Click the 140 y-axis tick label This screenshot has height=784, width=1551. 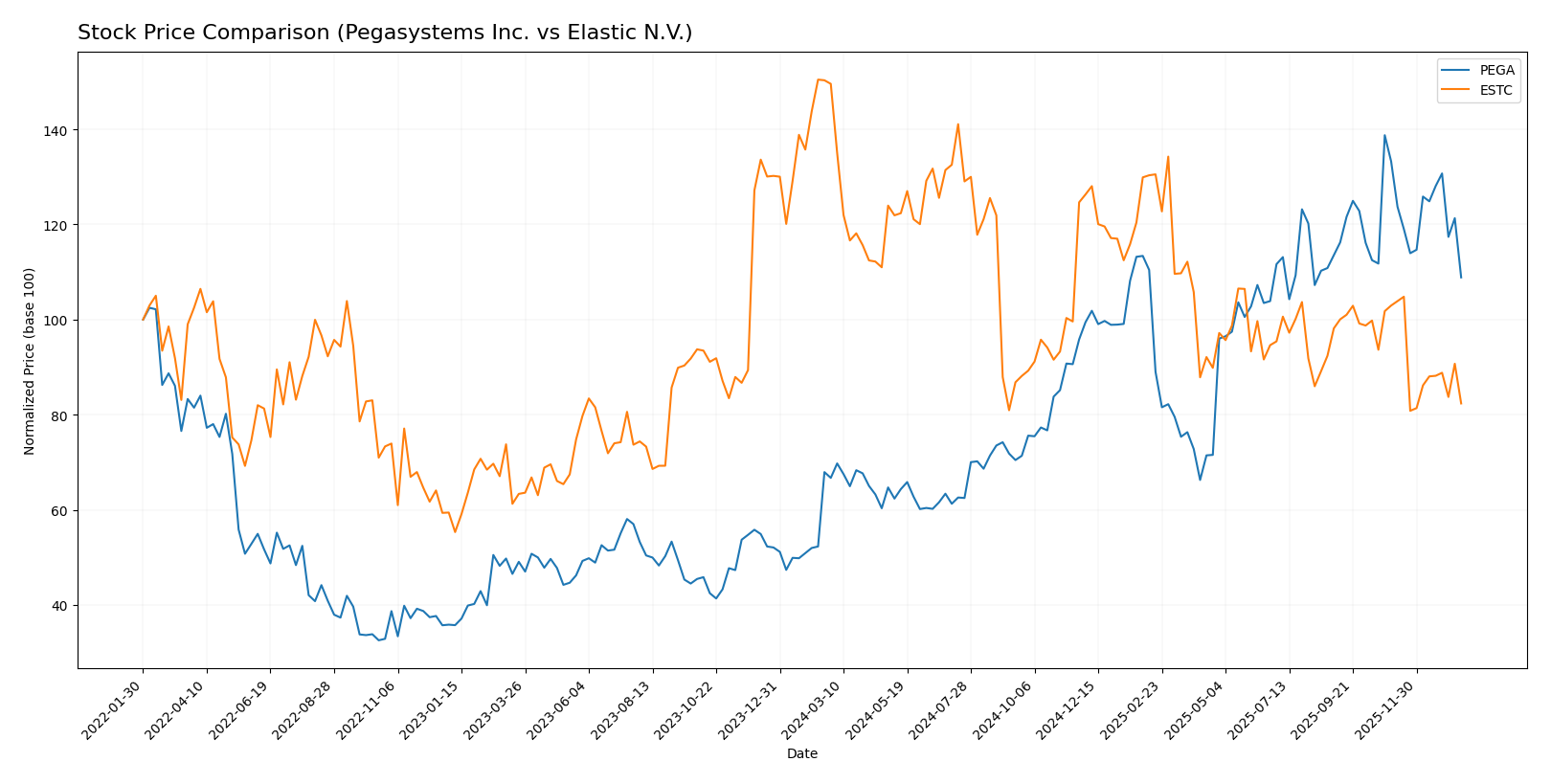[56, 130]
